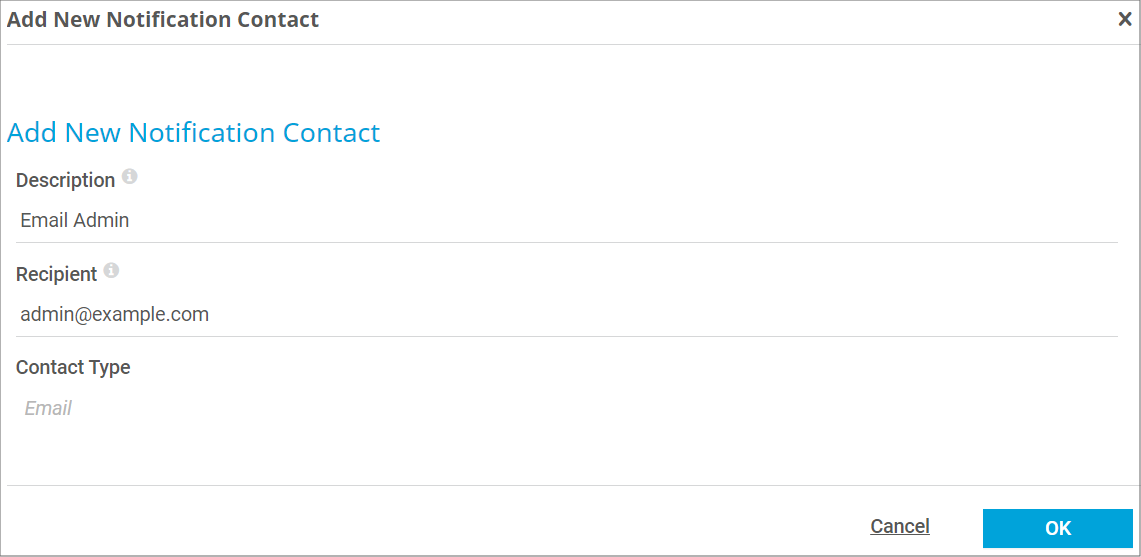Place cursor at end of admin@example.com
Screen dimensions: 1141x557
(x=210, y=315)
